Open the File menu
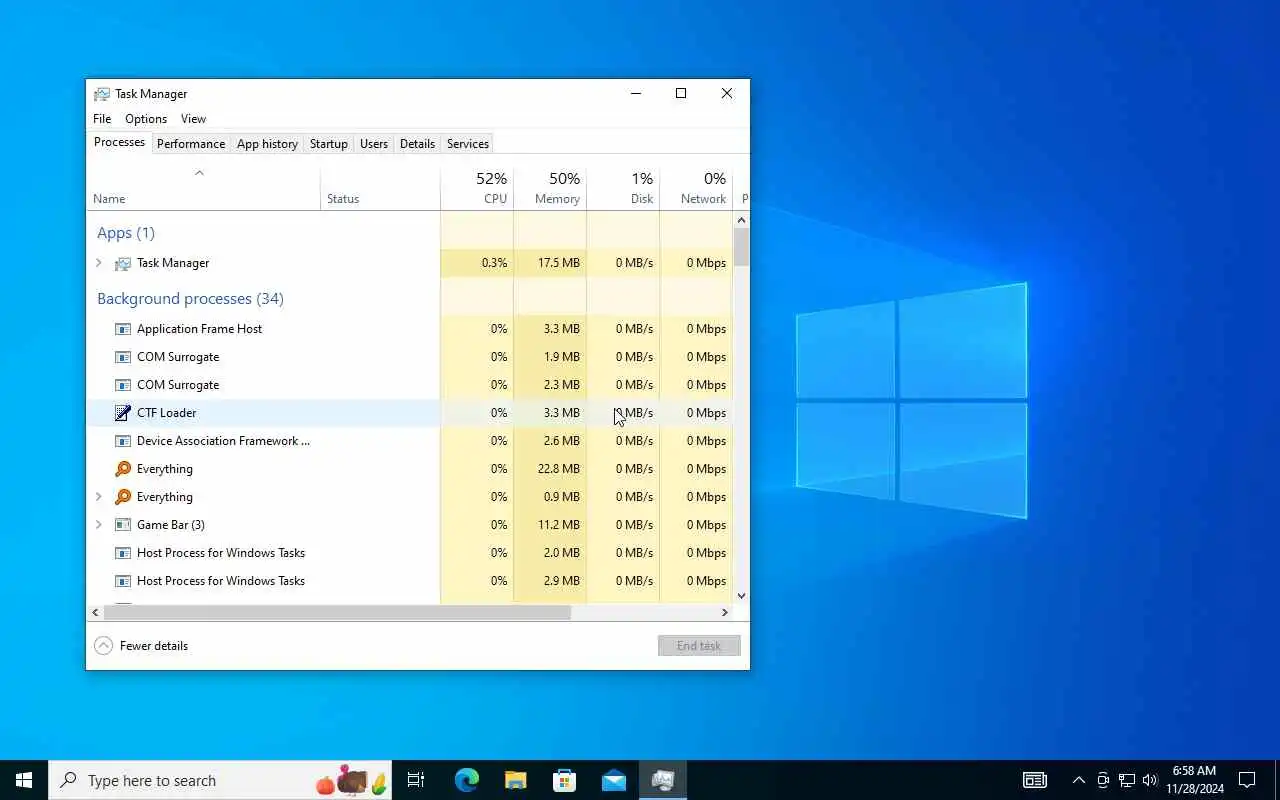Screen dimensions: 1280x800 coord(102,119)
